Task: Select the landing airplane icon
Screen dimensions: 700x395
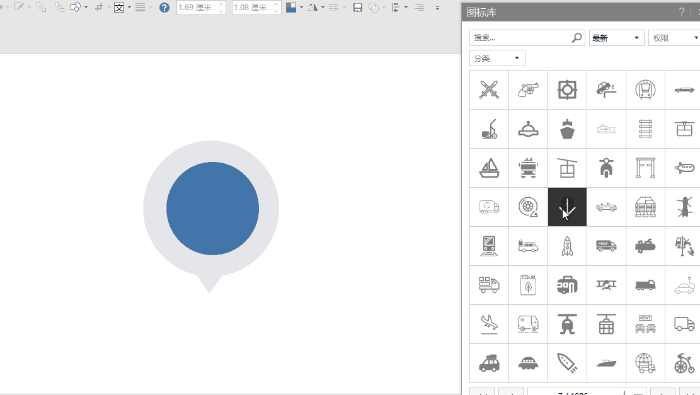Action: point(489,324)
